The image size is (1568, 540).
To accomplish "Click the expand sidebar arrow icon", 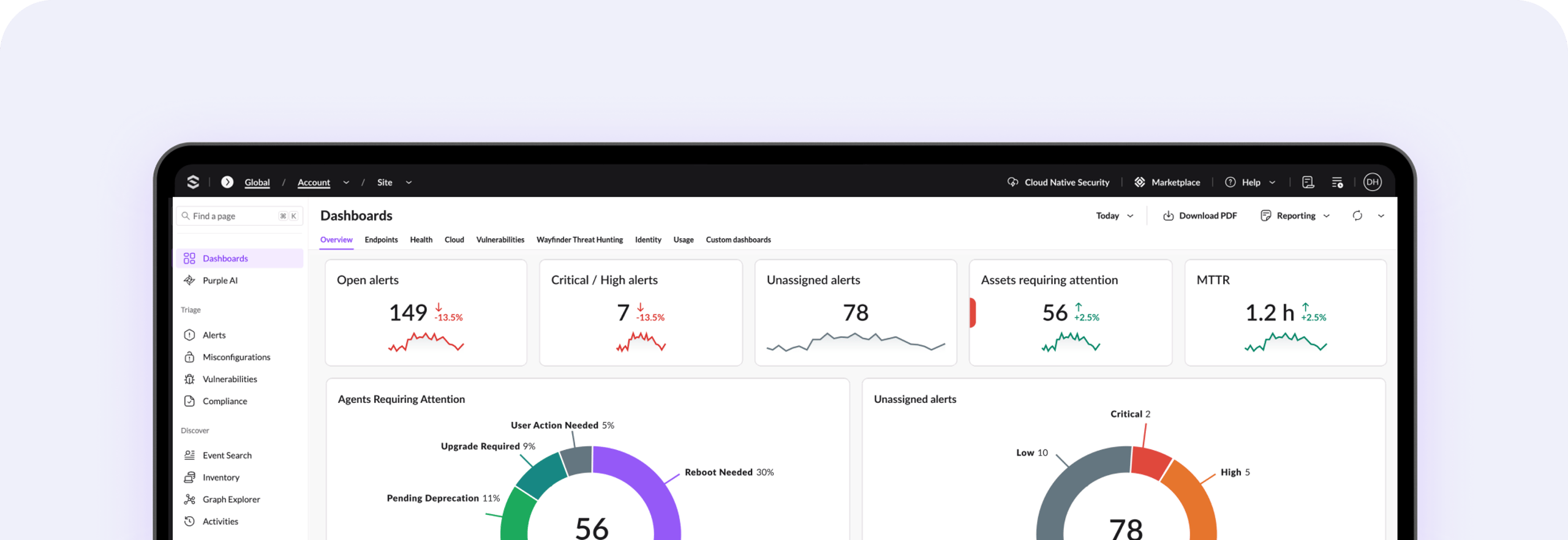I will pos(227,182).
